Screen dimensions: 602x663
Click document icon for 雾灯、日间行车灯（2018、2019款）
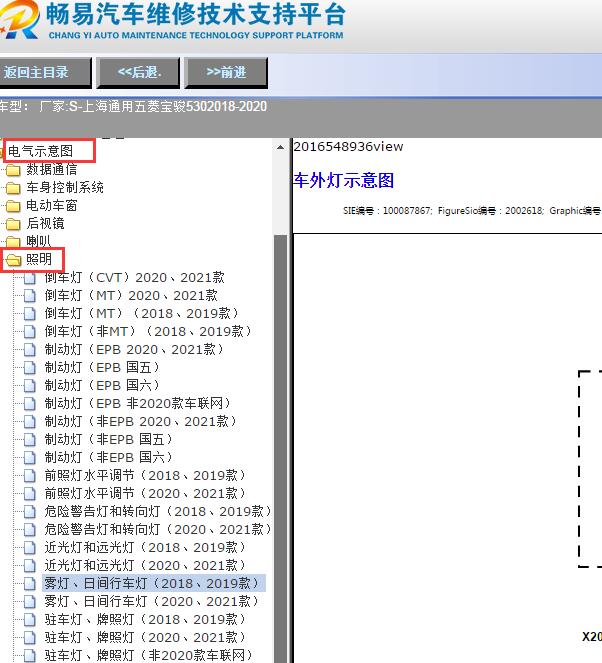pos(30,584)
